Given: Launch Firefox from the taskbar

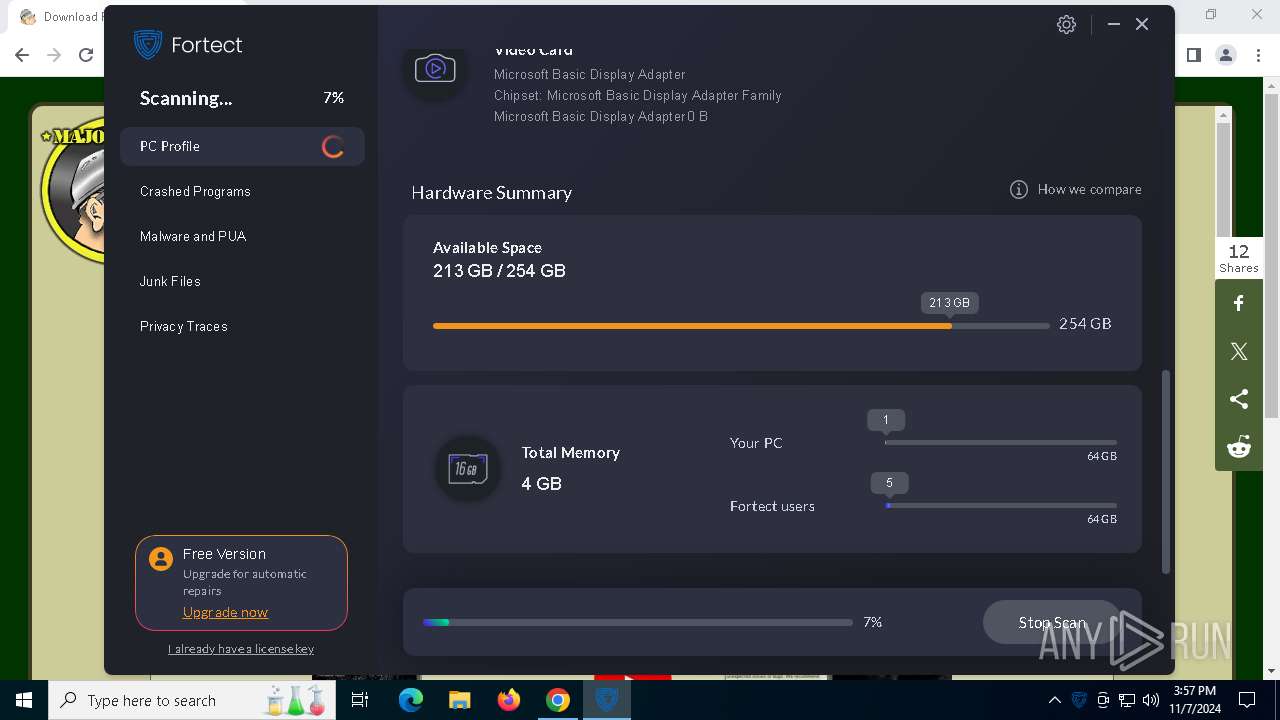Looking at the screenshot, I should 508,700.
